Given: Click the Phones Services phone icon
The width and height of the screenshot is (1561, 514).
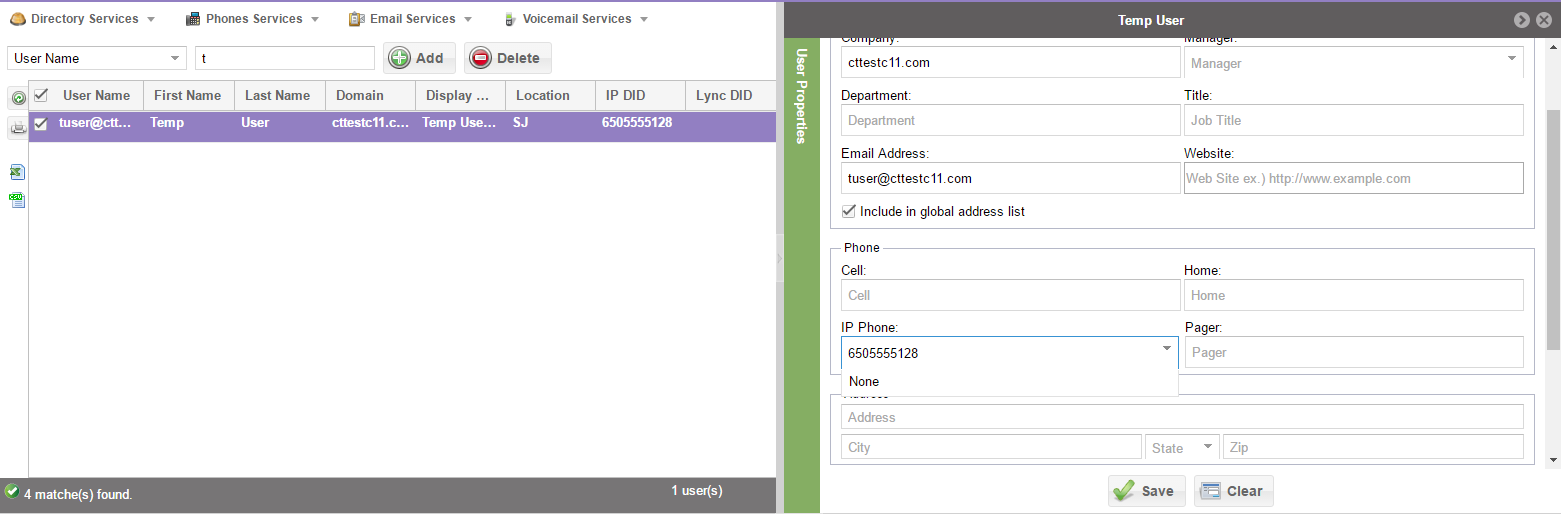Looking at the screenshot, I should coord(193,19).
